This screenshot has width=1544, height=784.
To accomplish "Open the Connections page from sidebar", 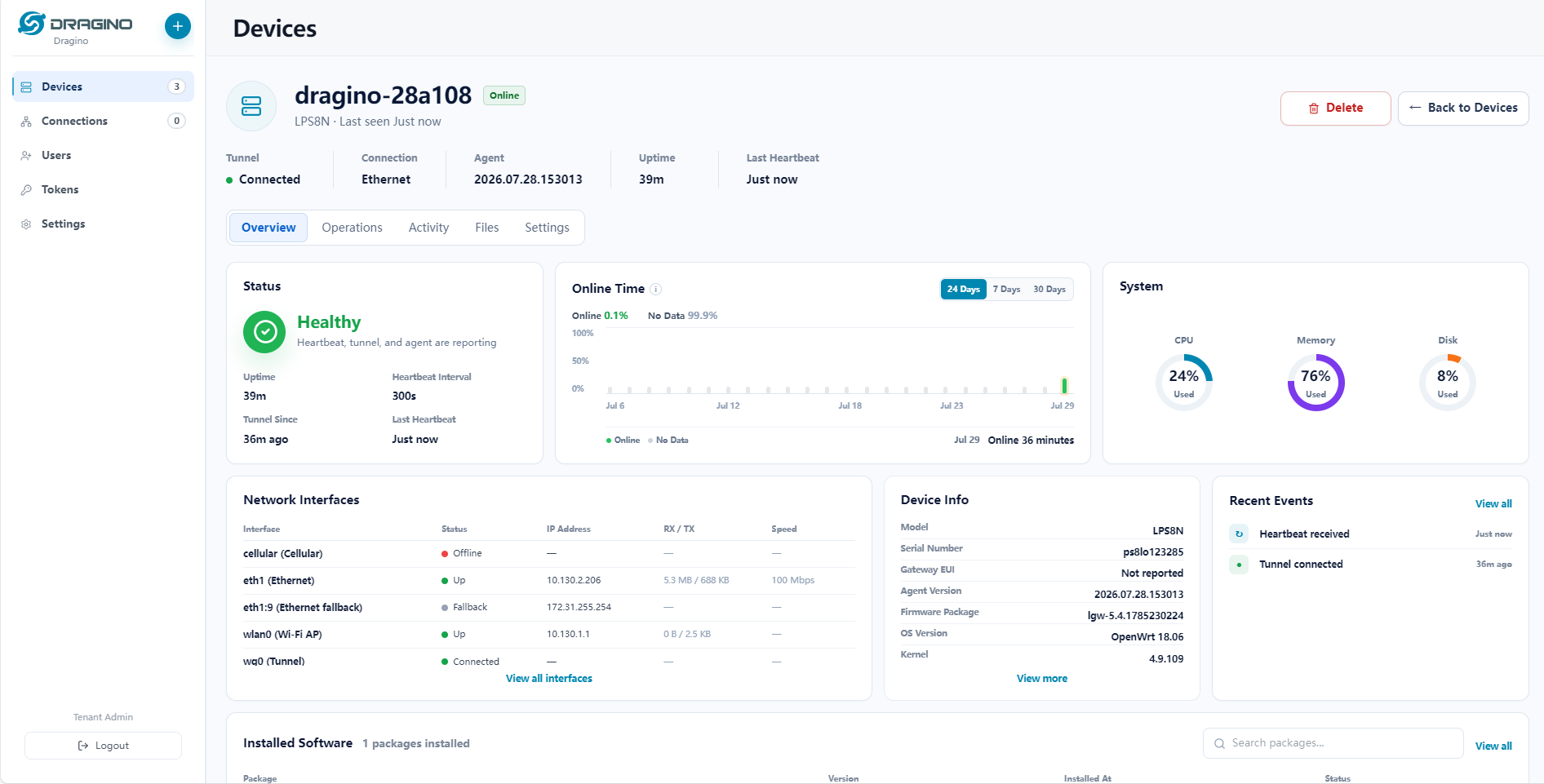I will (x=104, y=121).
